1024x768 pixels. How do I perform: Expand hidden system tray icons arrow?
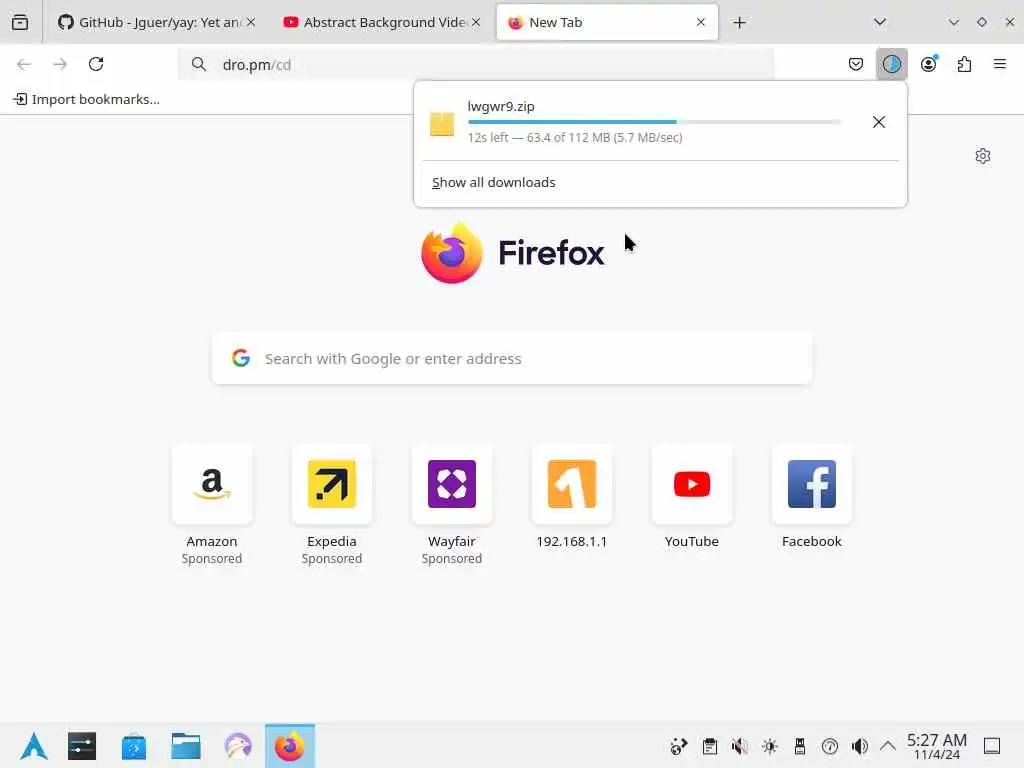(x=888, y=746)
